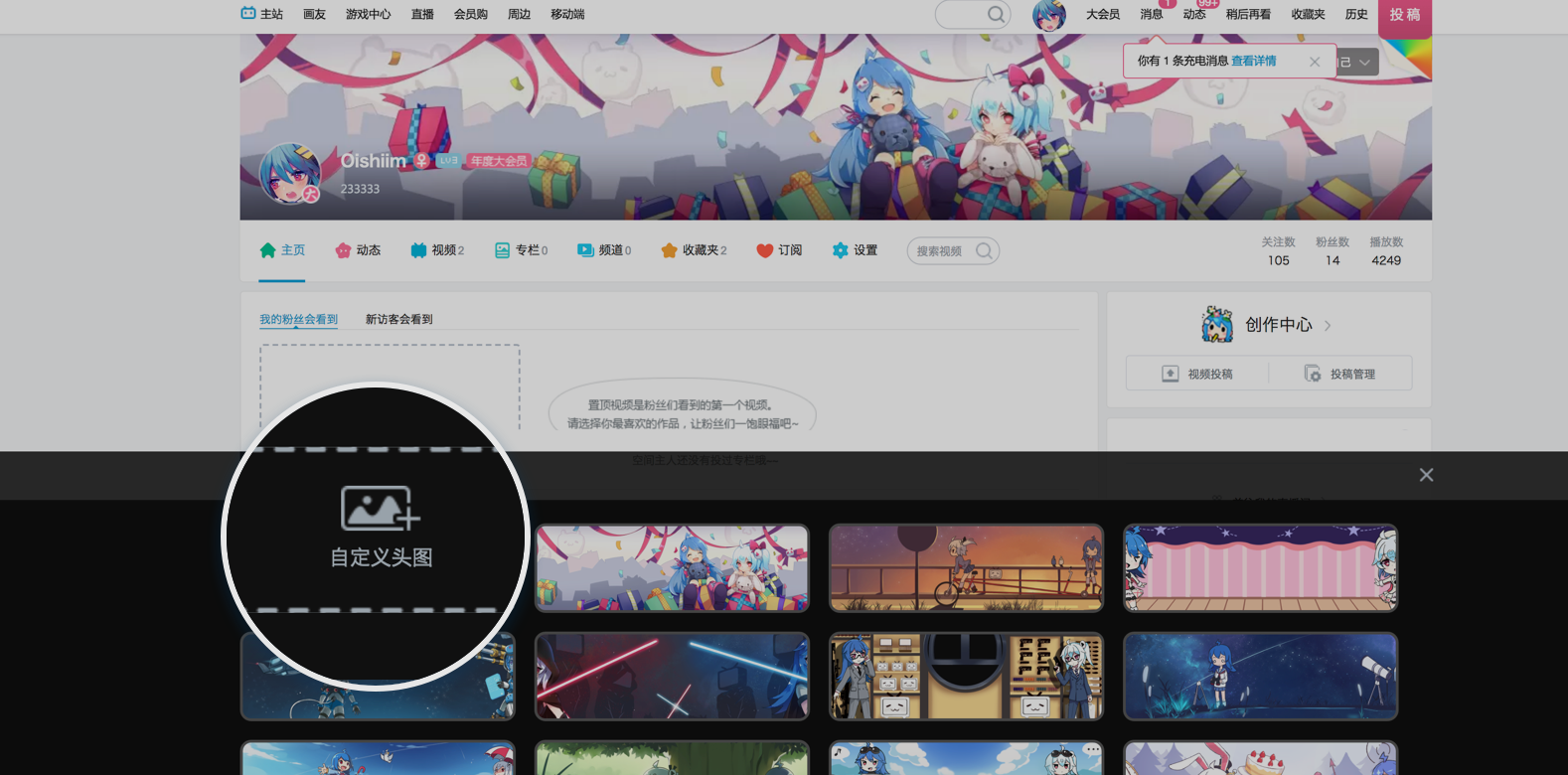1568x775 pixels.
Task: Pick the pink curtain stage header thumbnail
Action: tap(1260, 567)
